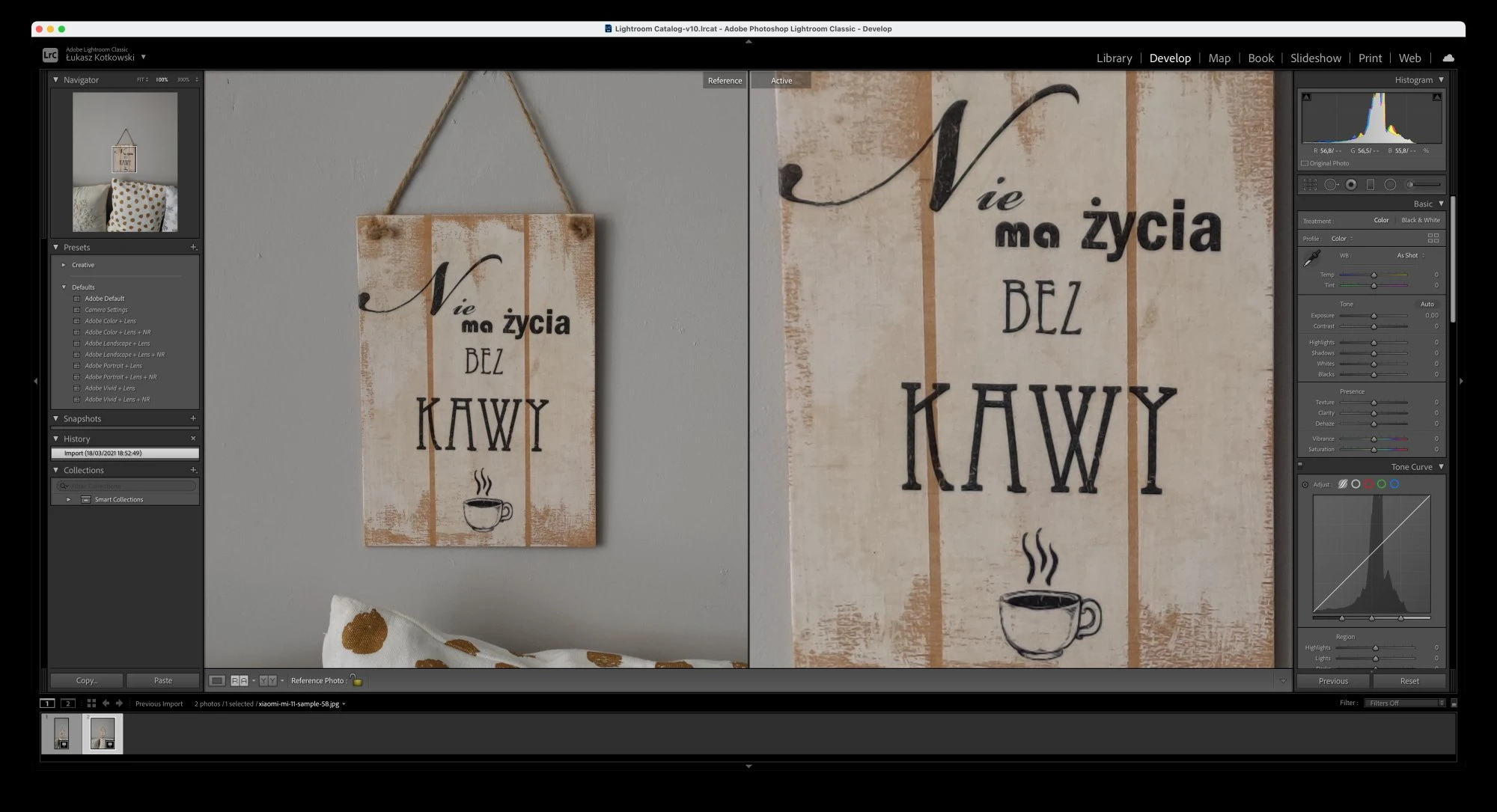
Task: Expand the Creative presets group
Action: coord(64,265)
